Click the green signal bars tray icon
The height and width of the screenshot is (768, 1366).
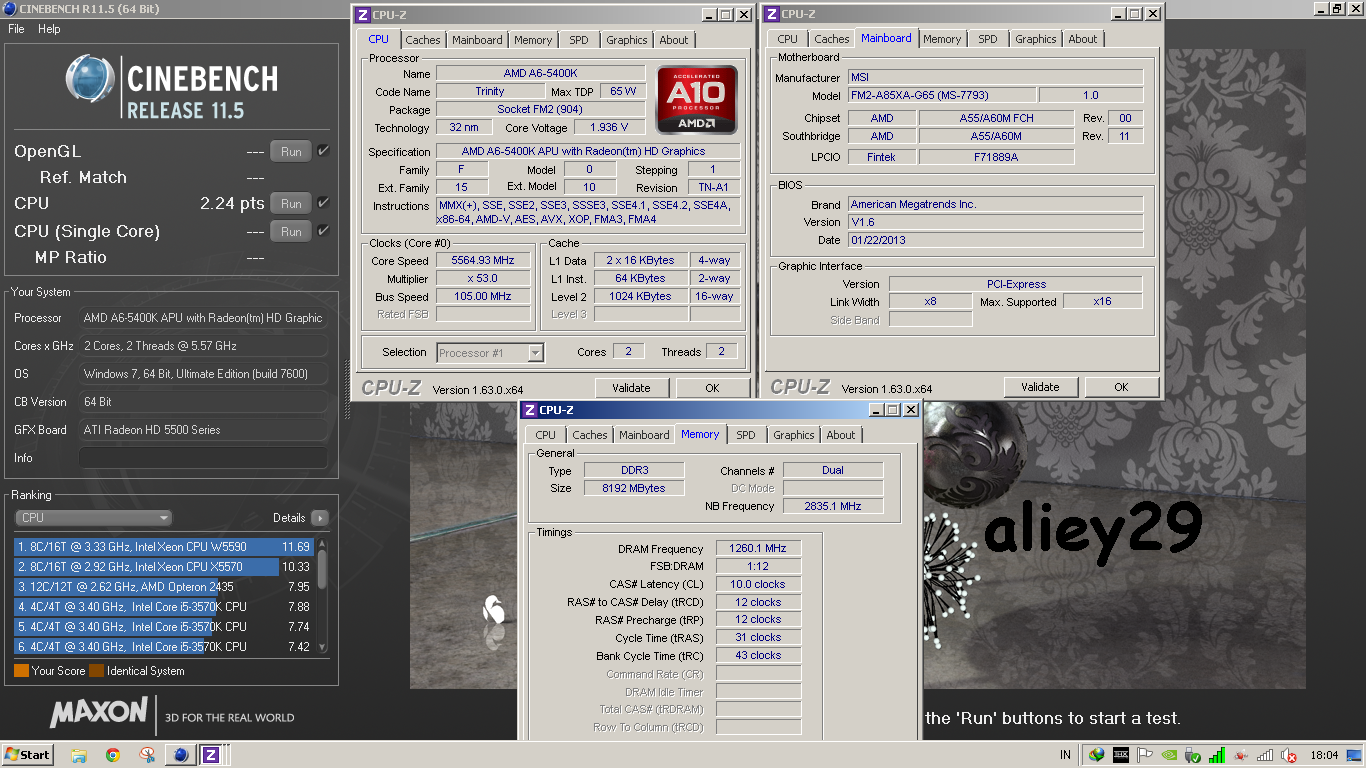click(1218, 755)
